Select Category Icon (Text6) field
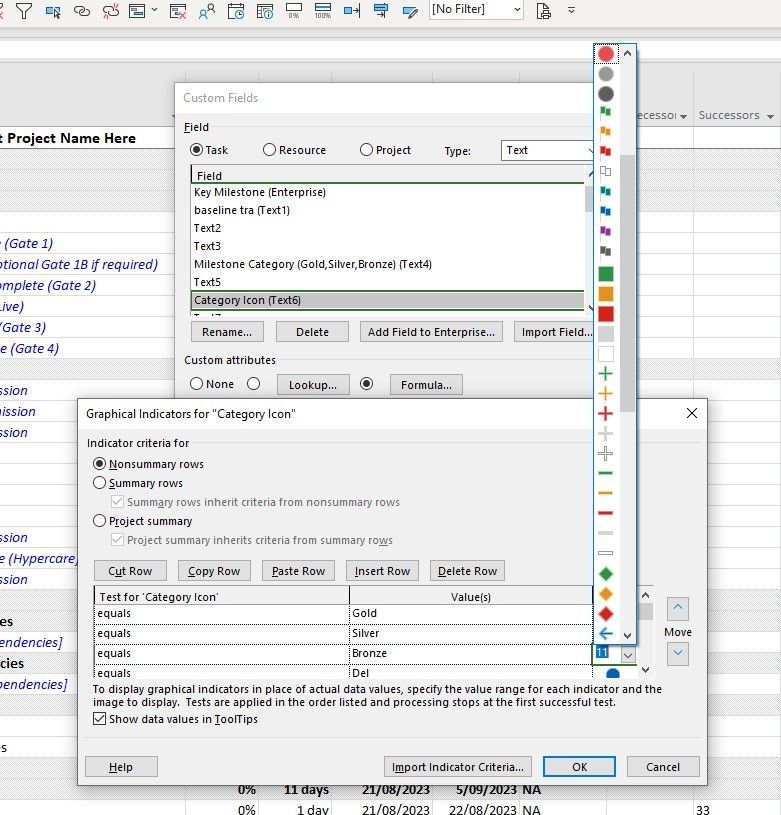781x815 pixels. 388,300
